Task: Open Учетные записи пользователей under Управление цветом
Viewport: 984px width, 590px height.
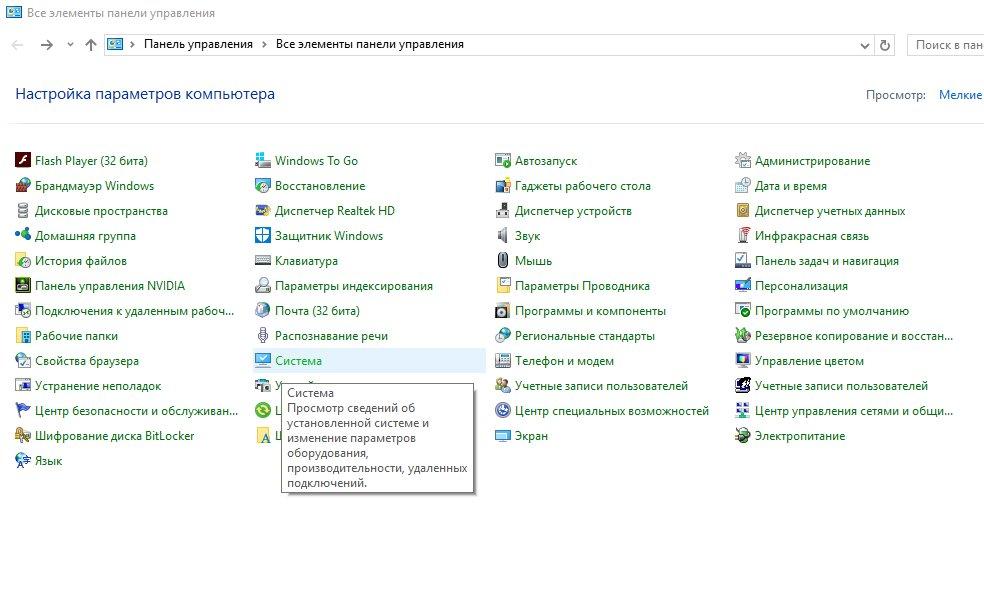Action: (x=841, y=386)
